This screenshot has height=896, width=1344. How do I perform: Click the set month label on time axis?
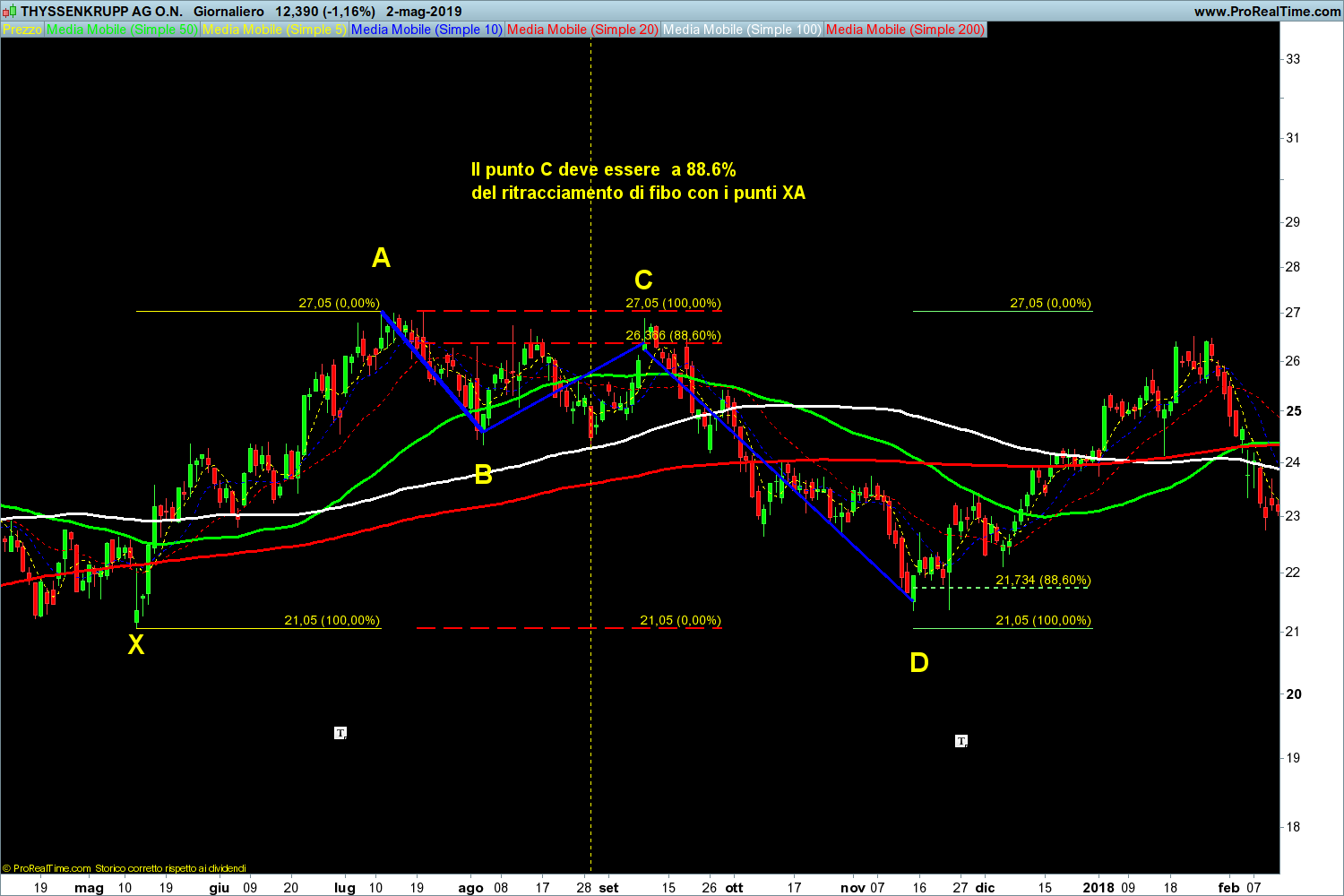608,888
